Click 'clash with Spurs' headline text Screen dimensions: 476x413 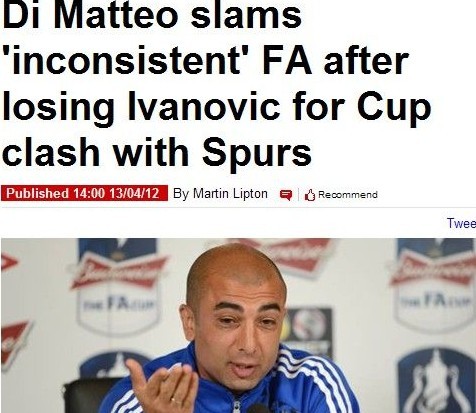click(x=157, y=153)
